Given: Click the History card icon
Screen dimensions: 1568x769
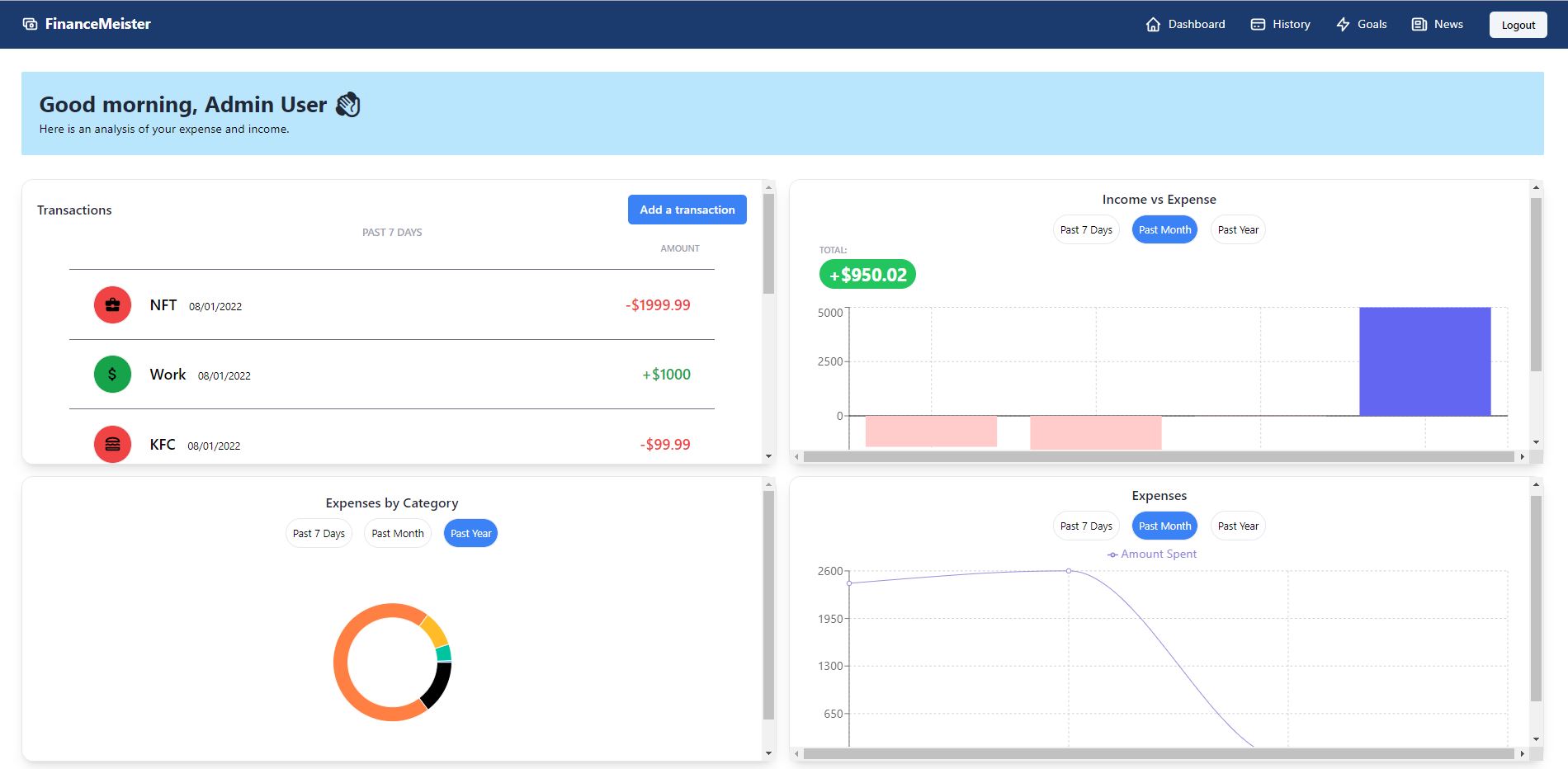Looking at the screenshot, I should click(x=1258, y=24).
